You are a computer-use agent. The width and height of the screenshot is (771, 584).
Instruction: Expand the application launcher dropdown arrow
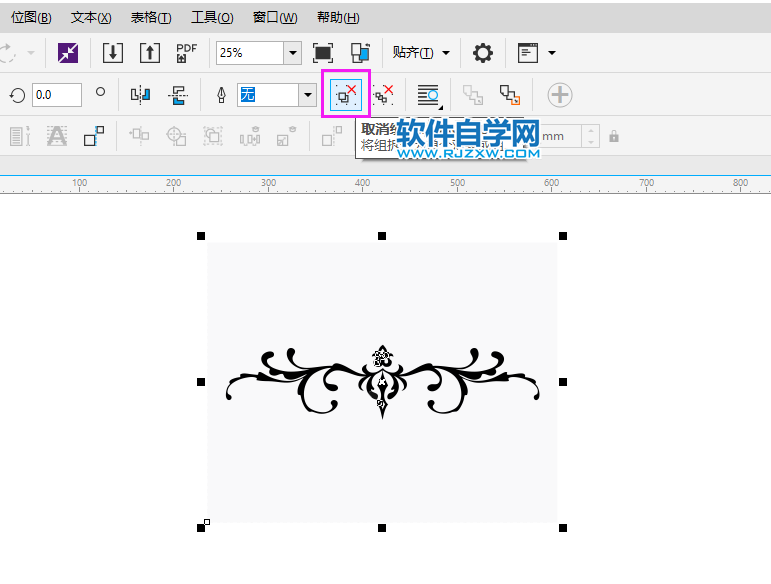(552, 53)
